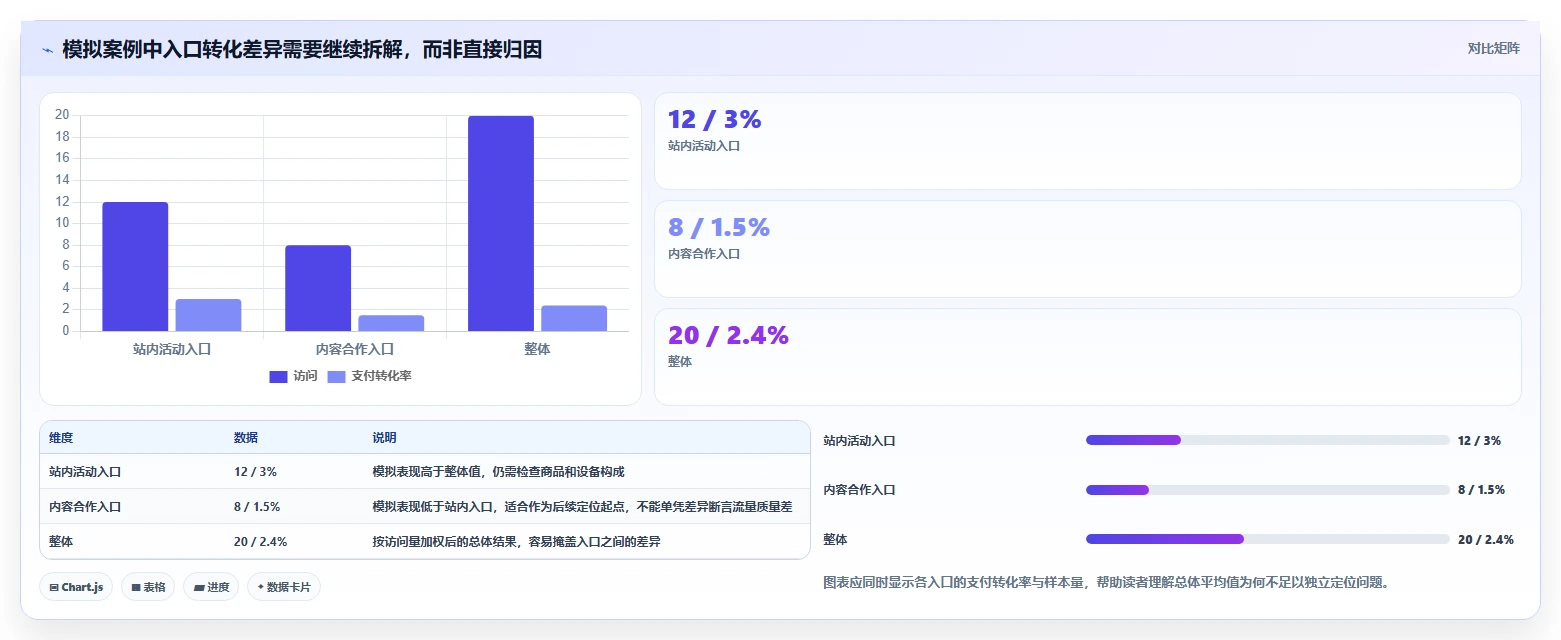This screenshot has height=640, width=1561.
Task: Click the 维度 table column header
Action: [61, 438]
